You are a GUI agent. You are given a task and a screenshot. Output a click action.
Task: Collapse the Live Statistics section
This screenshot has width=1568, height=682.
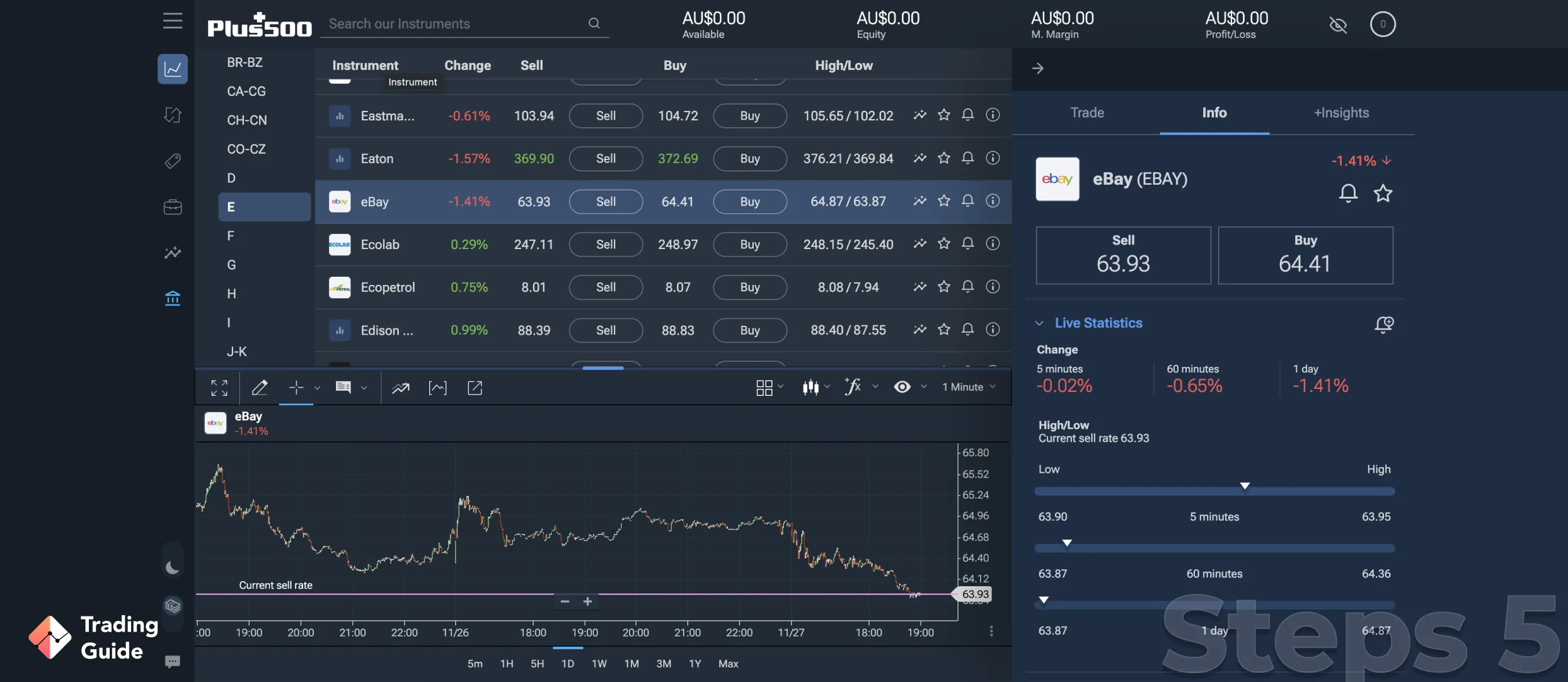pyautogui.click(x=1039, y=323)
